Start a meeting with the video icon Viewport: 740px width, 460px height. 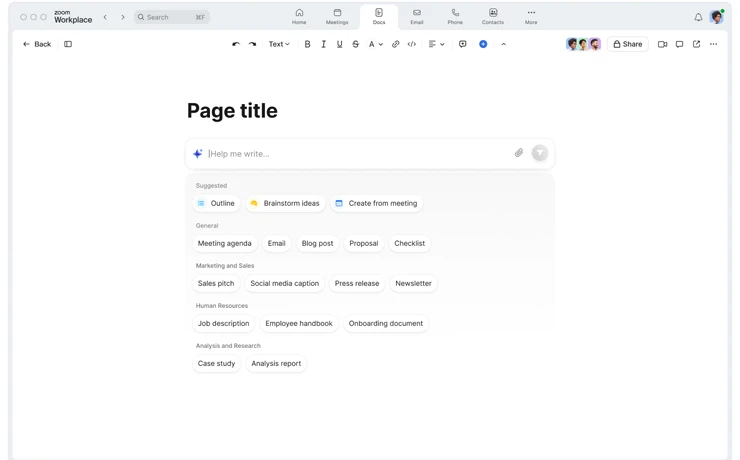[663, 44]
